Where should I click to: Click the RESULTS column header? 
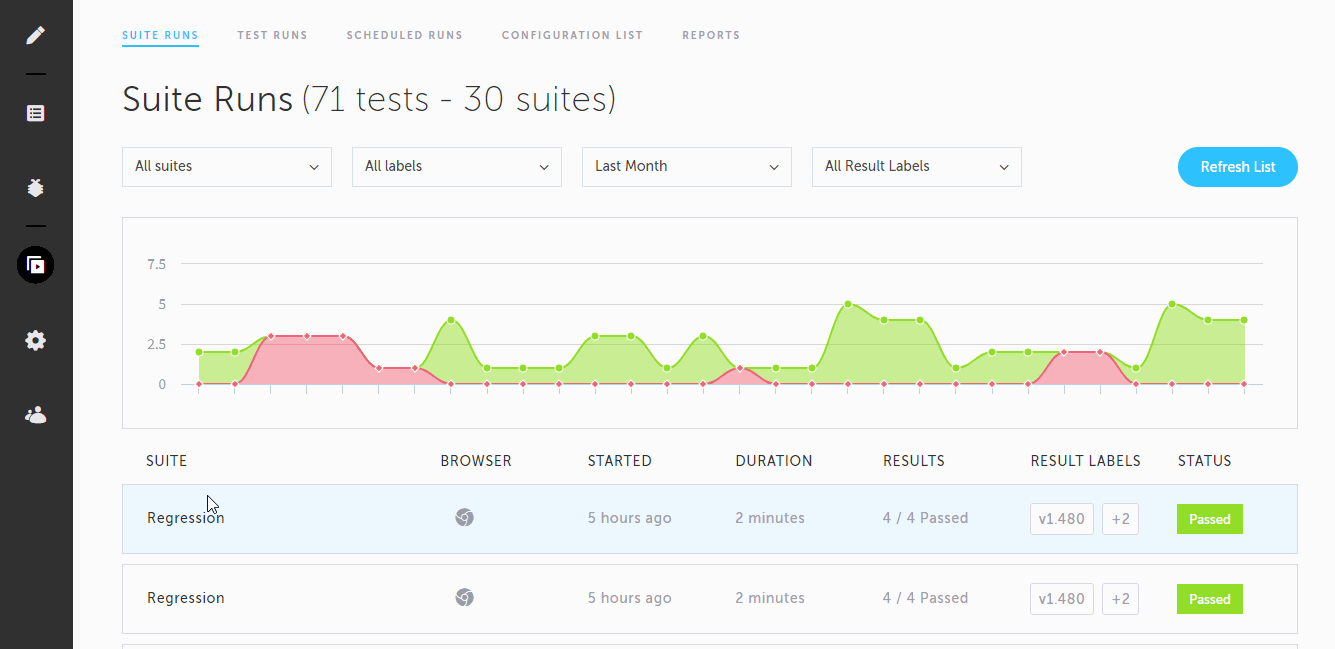point(914,461)
